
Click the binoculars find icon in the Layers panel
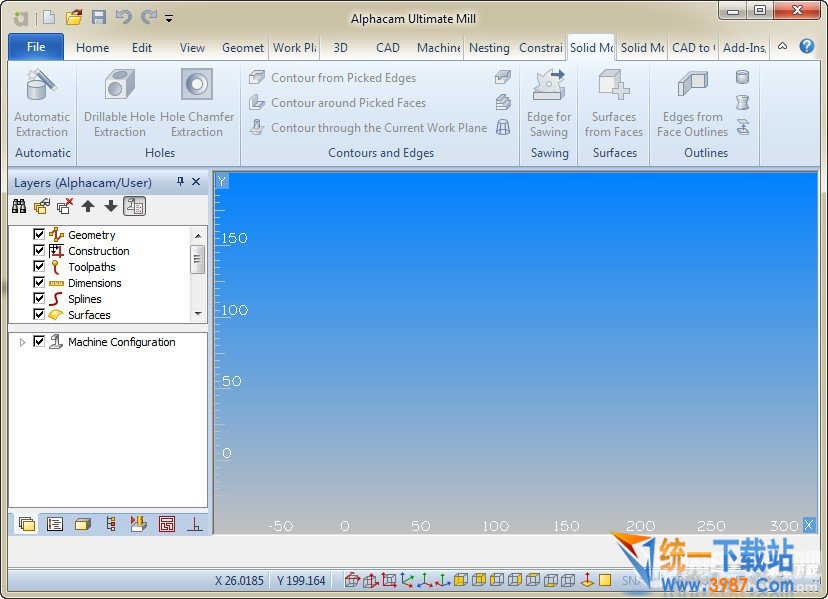point(19,207)
